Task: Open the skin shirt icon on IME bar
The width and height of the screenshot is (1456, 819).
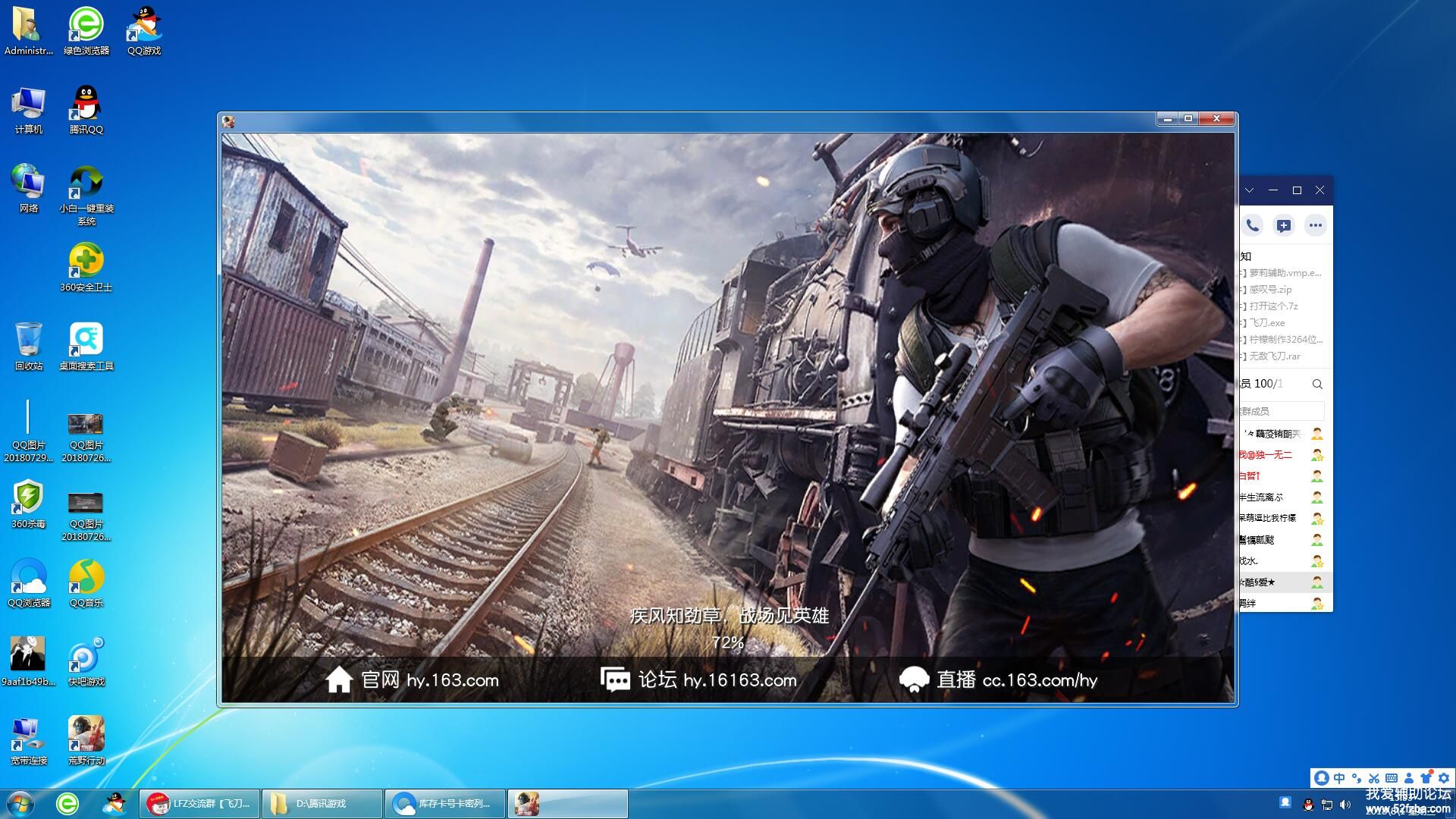Action: pyautogui.click(x=1426, y=778)
